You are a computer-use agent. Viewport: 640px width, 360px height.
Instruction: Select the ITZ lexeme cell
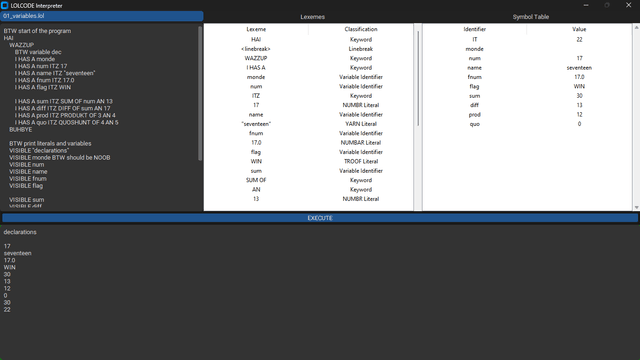point(256,96)
